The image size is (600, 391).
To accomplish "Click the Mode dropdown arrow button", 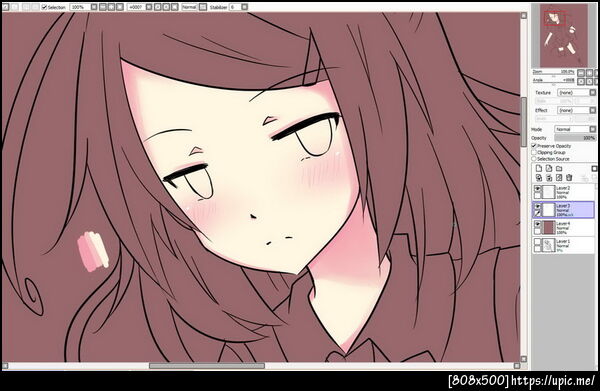I will [593, 129].
